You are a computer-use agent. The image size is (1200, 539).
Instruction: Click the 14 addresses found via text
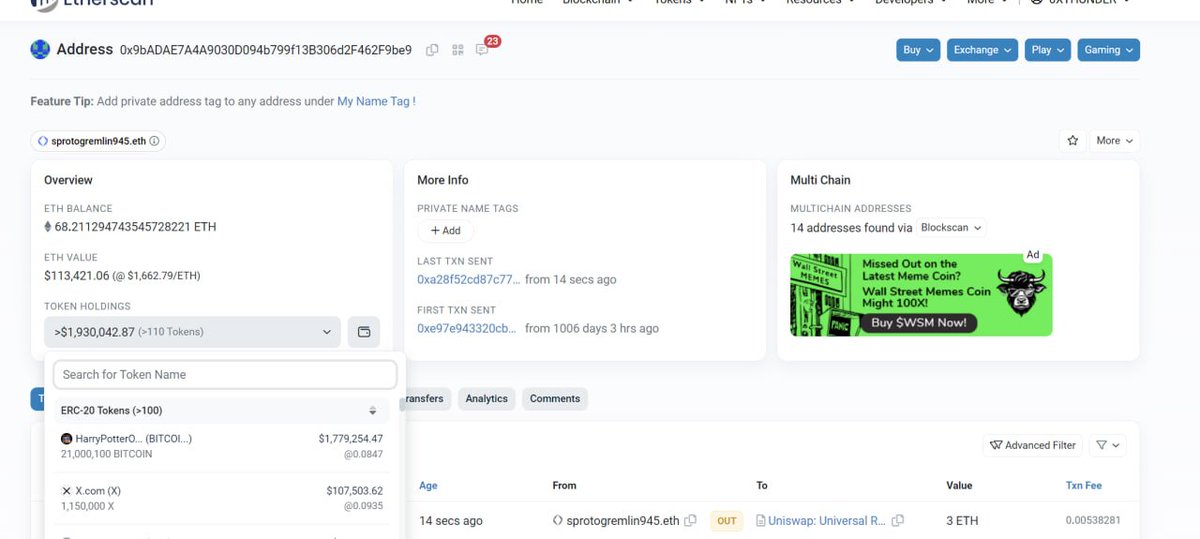tap(851, 228)
